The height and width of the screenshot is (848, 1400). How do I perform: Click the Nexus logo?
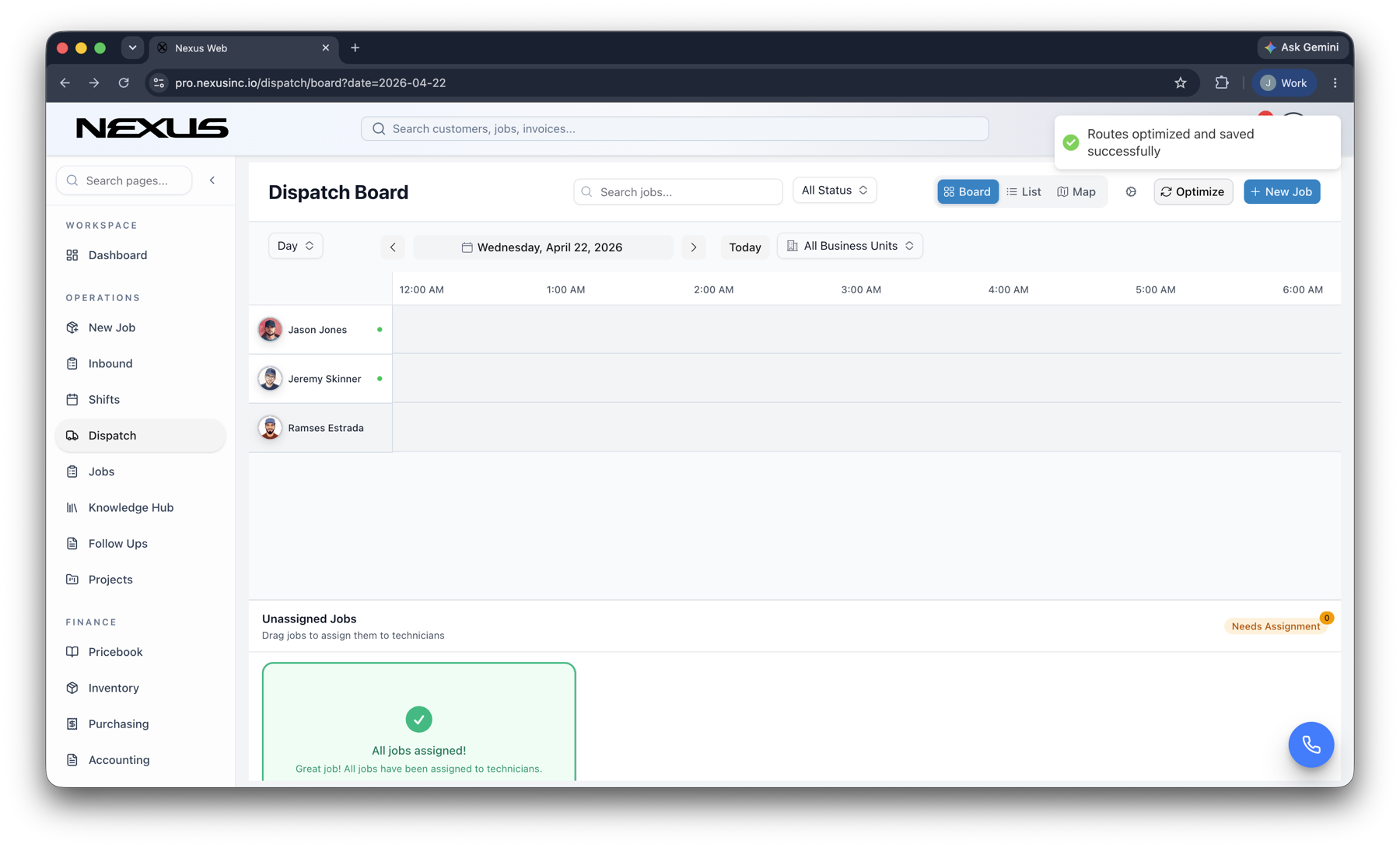point(152,128)
